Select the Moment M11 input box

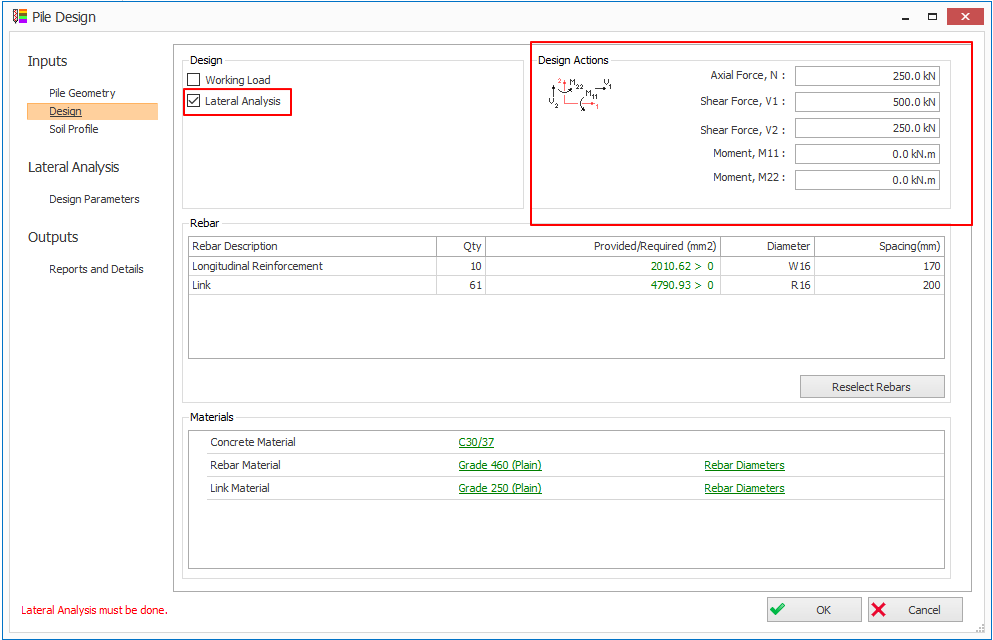pos(866,154)
